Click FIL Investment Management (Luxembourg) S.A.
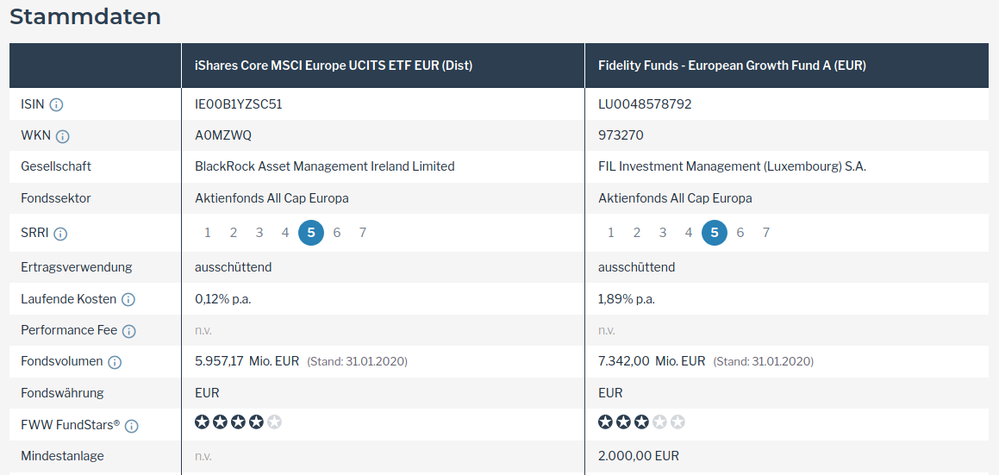 (x=732, y=167)
